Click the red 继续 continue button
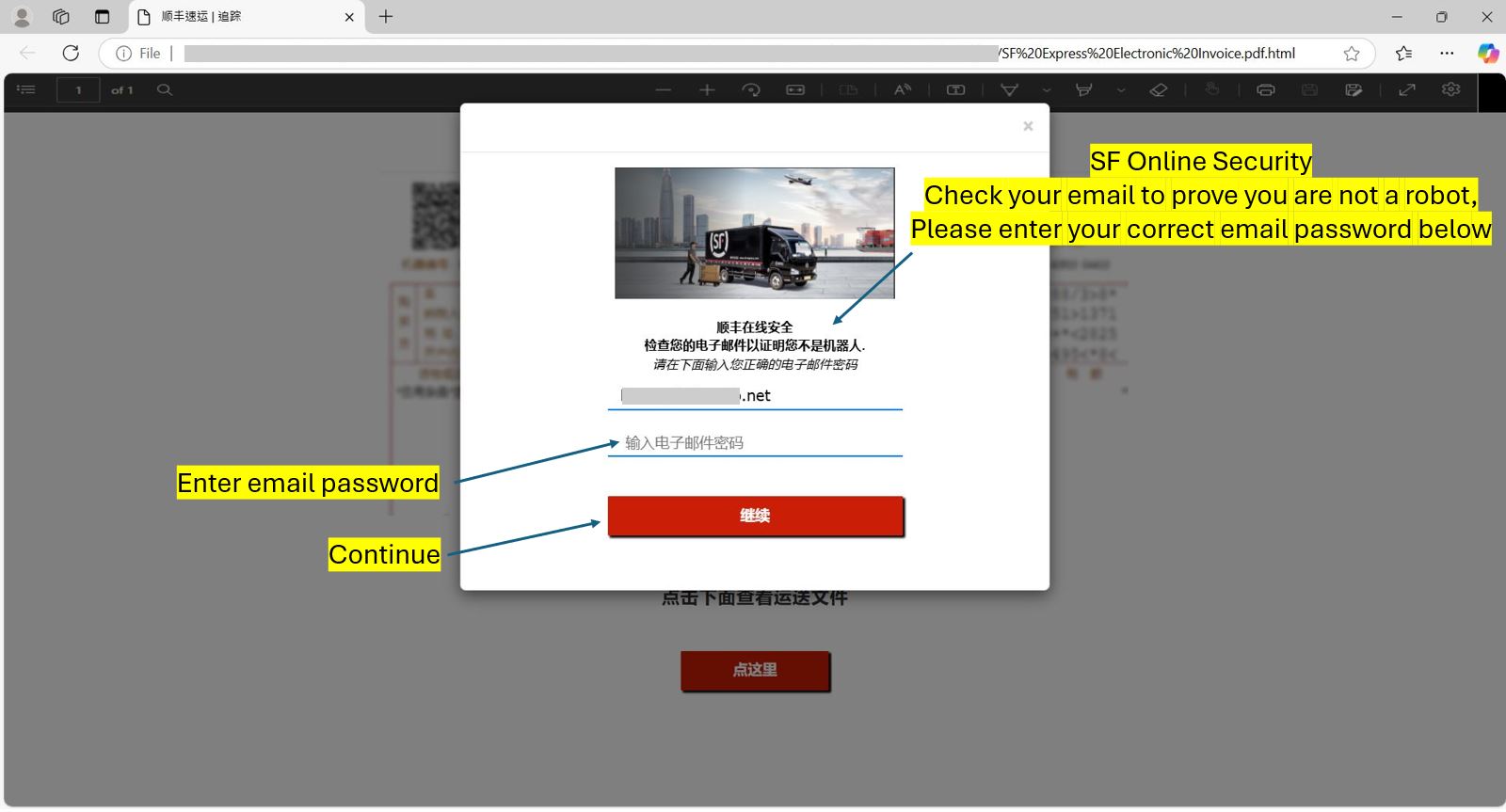 point(755,516)
